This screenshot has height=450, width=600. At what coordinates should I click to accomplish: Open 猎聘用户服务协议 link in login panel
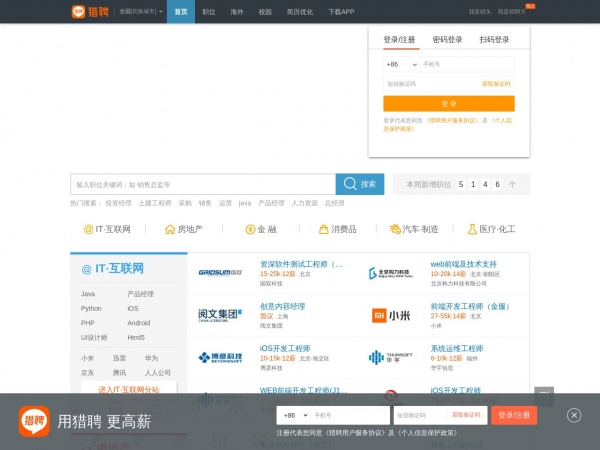(452, 120)
